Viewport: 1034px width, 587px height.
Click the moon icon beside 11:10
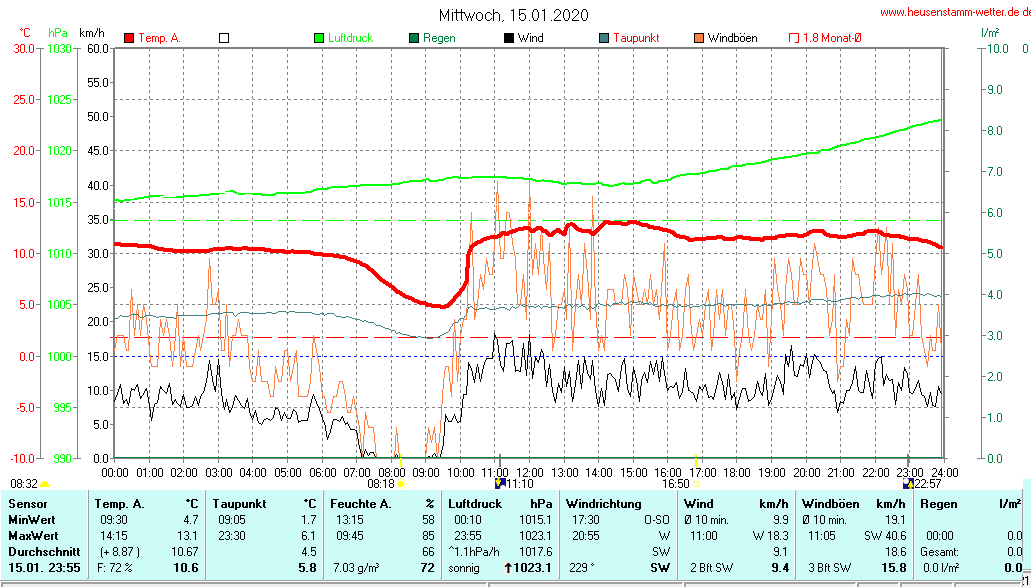click(500, 483)
